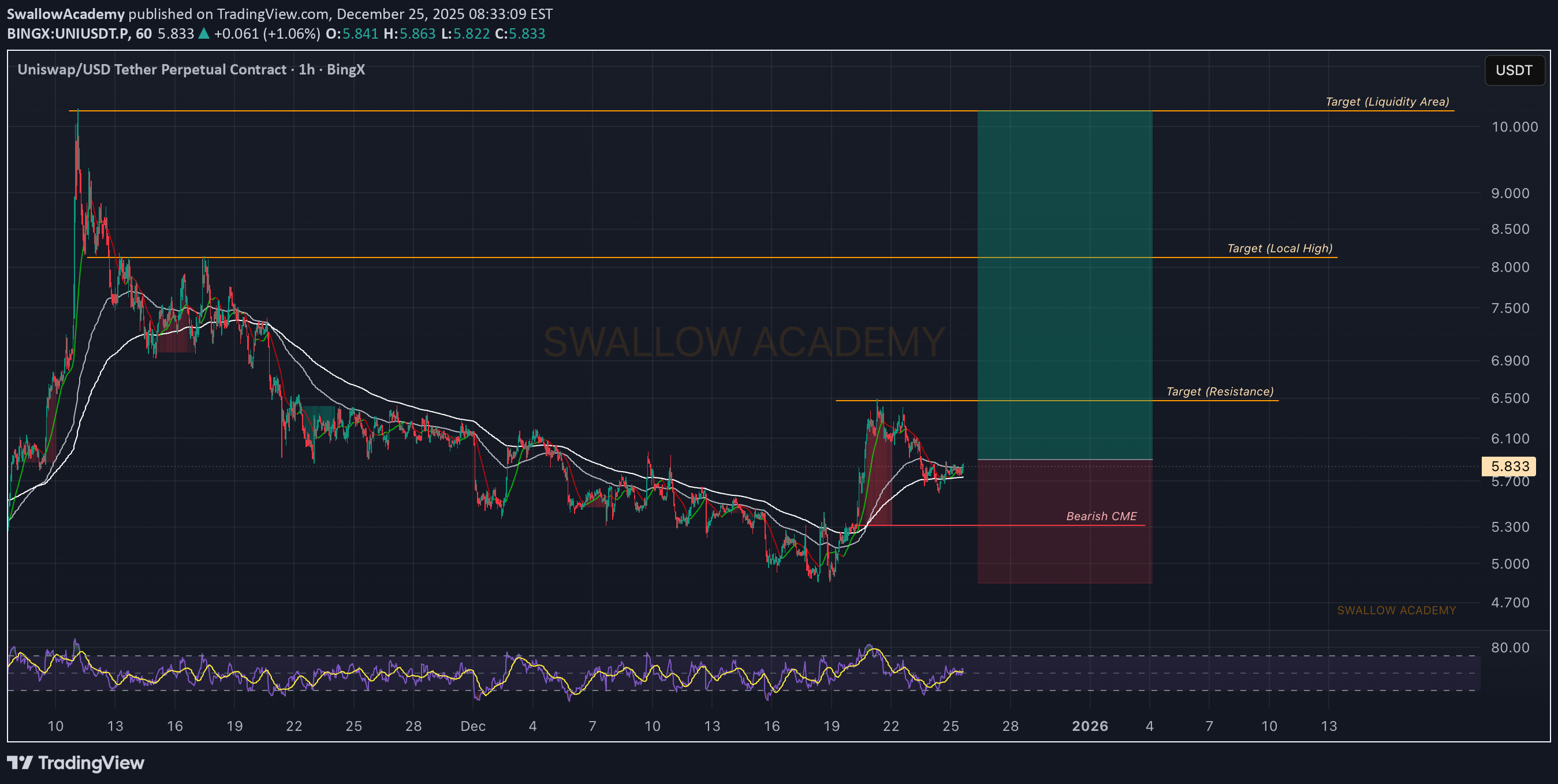Click the SwallowAcademy author name
Screen dimensions: 1558x784
65,14
